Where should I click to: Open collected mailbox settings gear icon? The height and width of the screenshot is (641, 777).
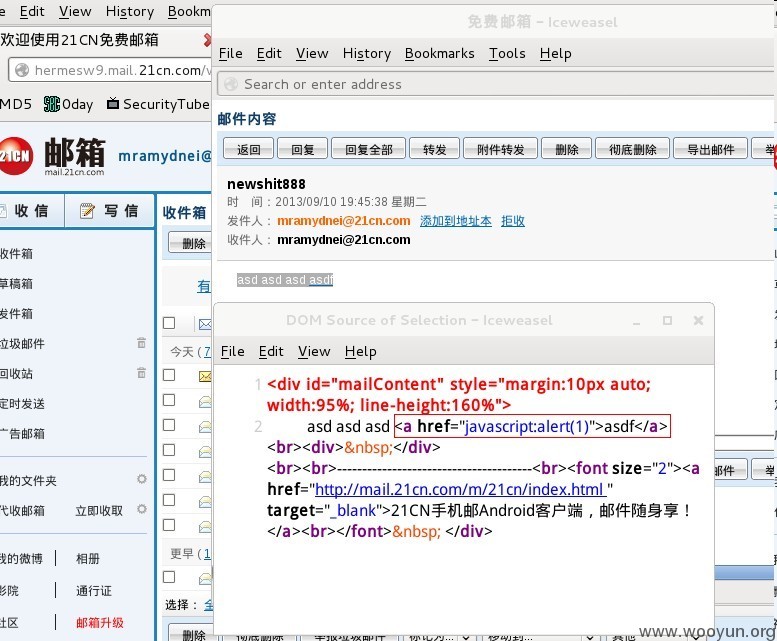pos(142,509)
